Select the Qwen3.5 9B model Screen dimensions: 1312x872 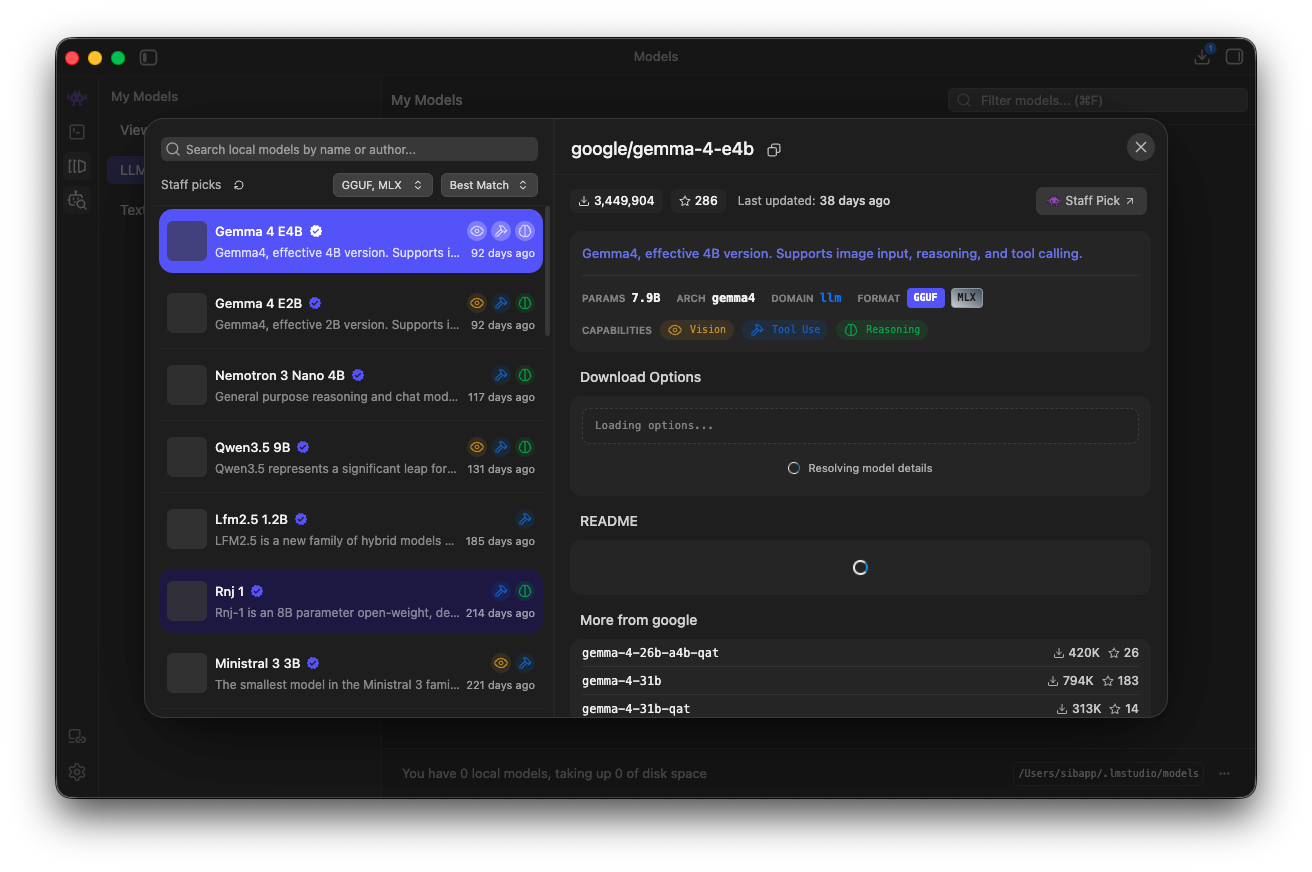click(x=351, y=457)
